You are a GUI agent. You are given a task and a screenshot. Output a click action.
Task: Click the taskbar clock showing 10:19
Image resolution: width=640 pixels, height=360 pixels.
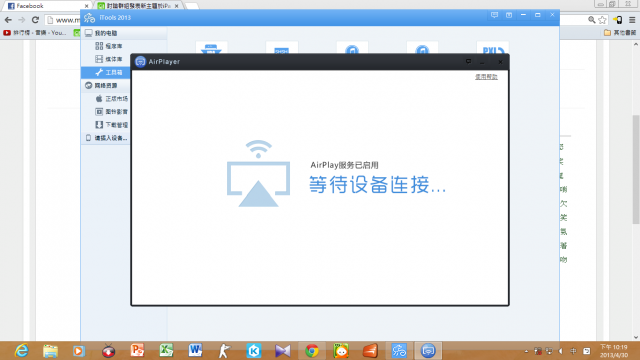[x=613, y=351]
